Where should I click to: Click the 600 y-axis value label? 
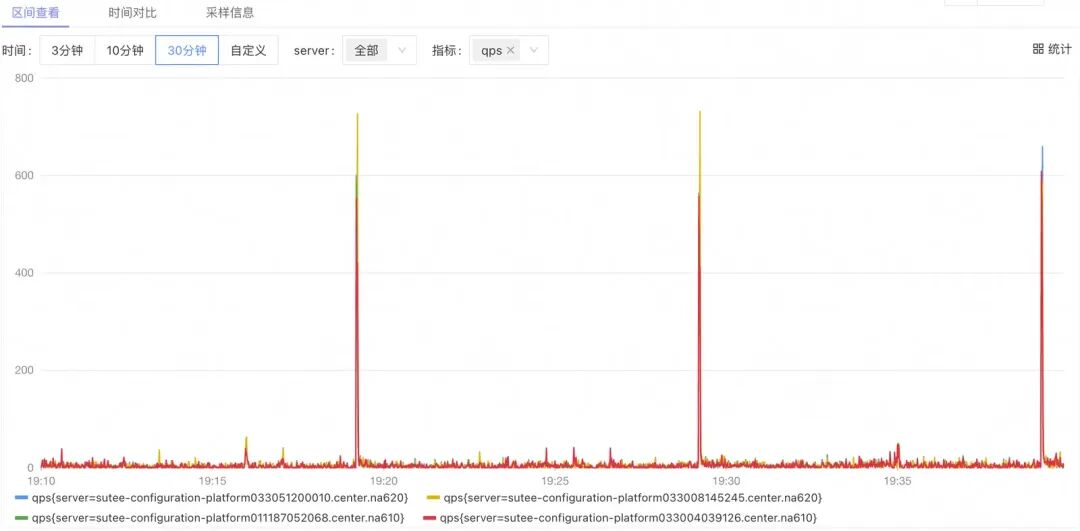25,176
